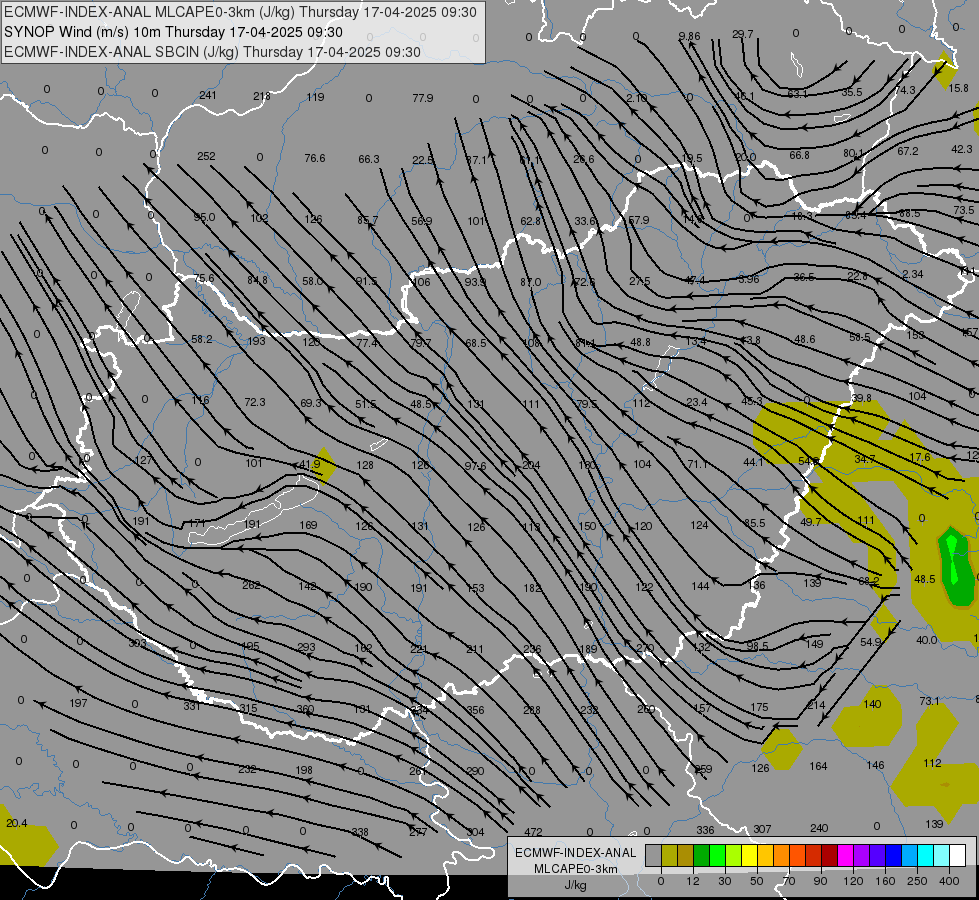Click the 259 value on map
Viewport: 979px width, 900px height.
tap(704, 769)
